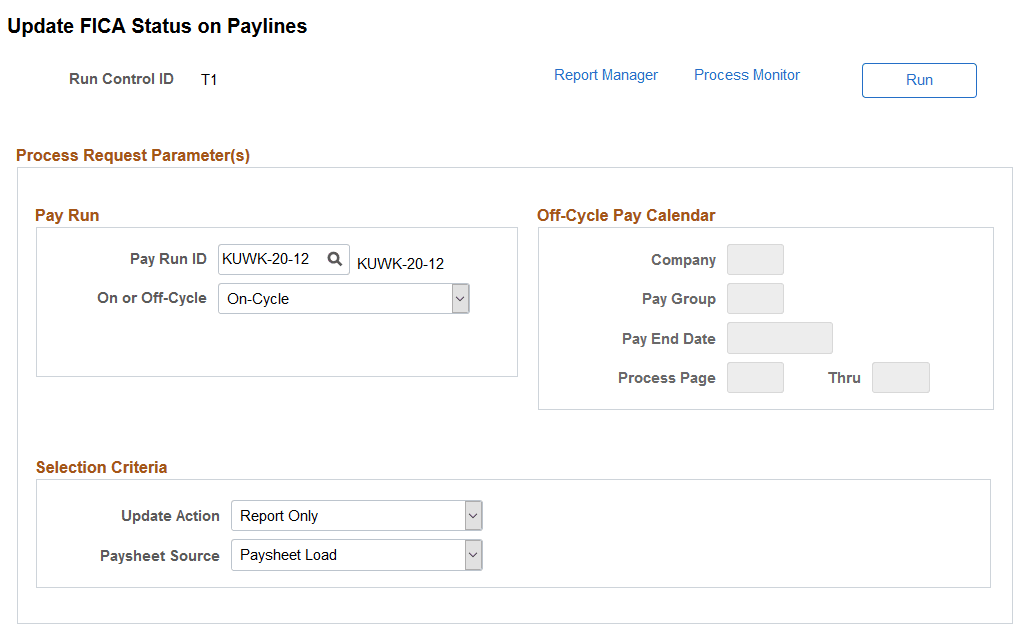
Task: Click inside the Pay Run ID field
Action: coord(270,258)
